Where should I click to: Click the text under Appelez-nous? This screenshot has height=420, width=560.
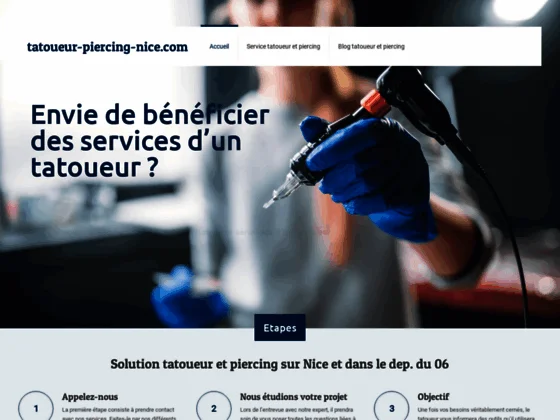tap(119, 414)
